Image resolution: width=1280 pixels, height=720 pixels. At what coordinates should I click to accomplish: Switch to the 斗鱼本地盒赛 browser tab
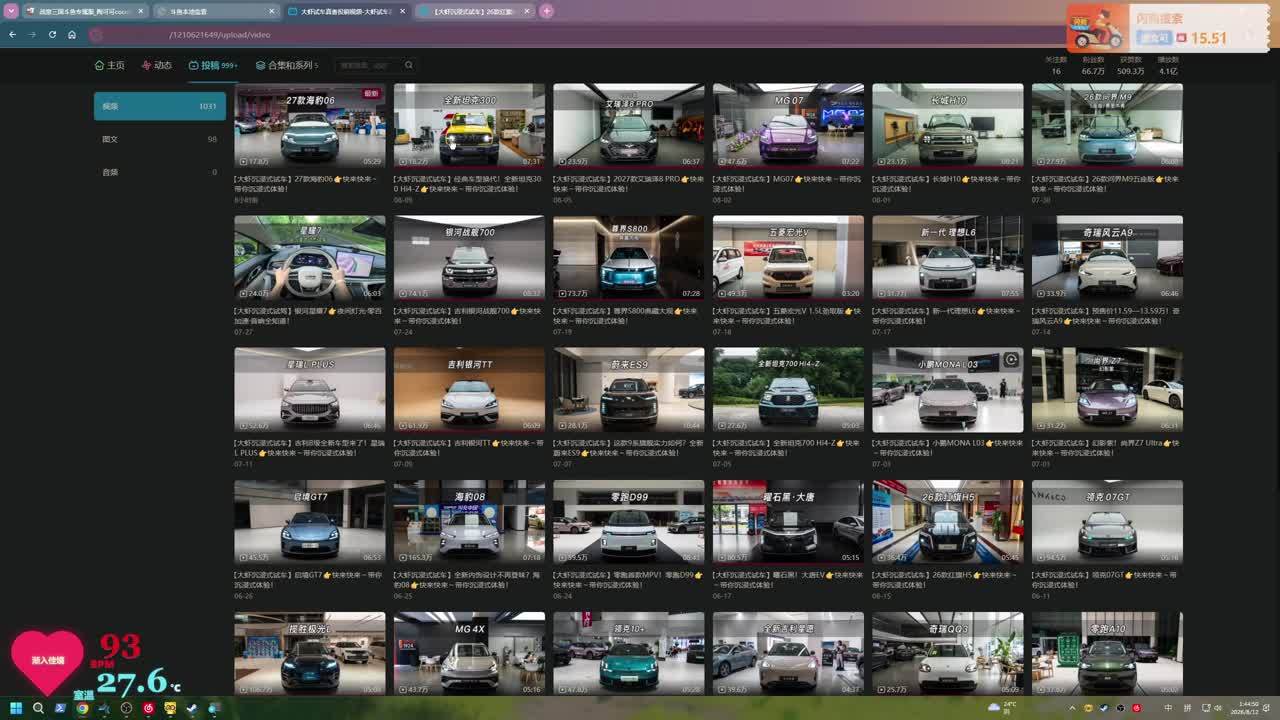(217, 11)
